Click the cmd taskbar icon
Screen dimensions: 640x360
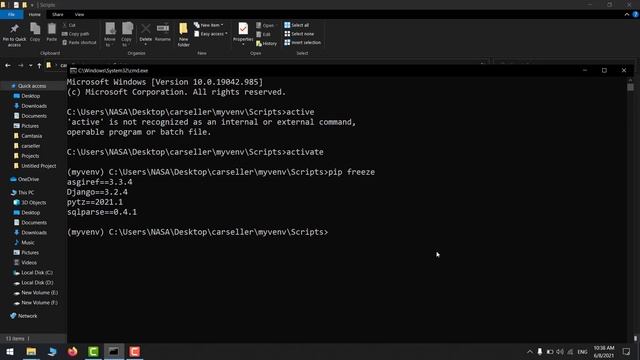[x=114, y=351]
